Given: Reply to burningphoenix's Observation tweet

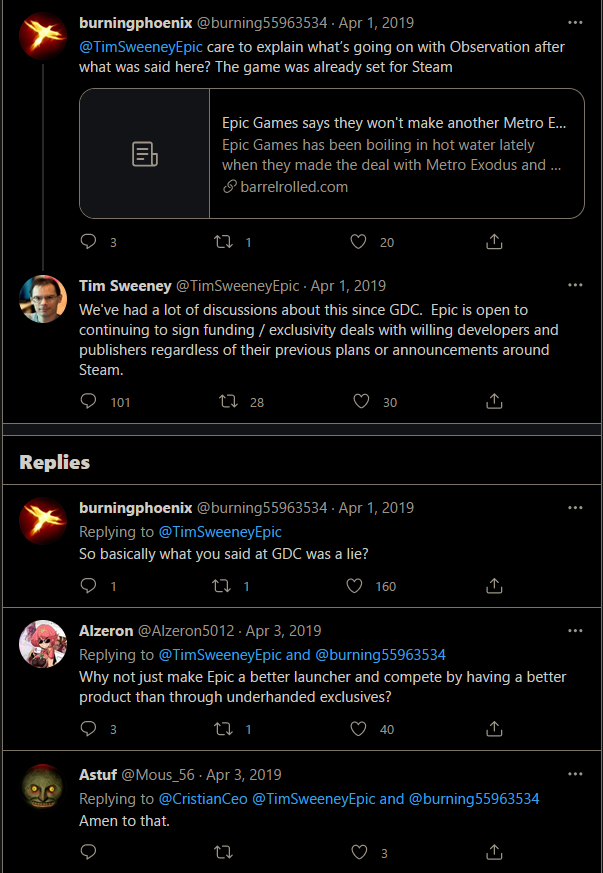Looking at the screenshot, I should click(x=88, y=241).
